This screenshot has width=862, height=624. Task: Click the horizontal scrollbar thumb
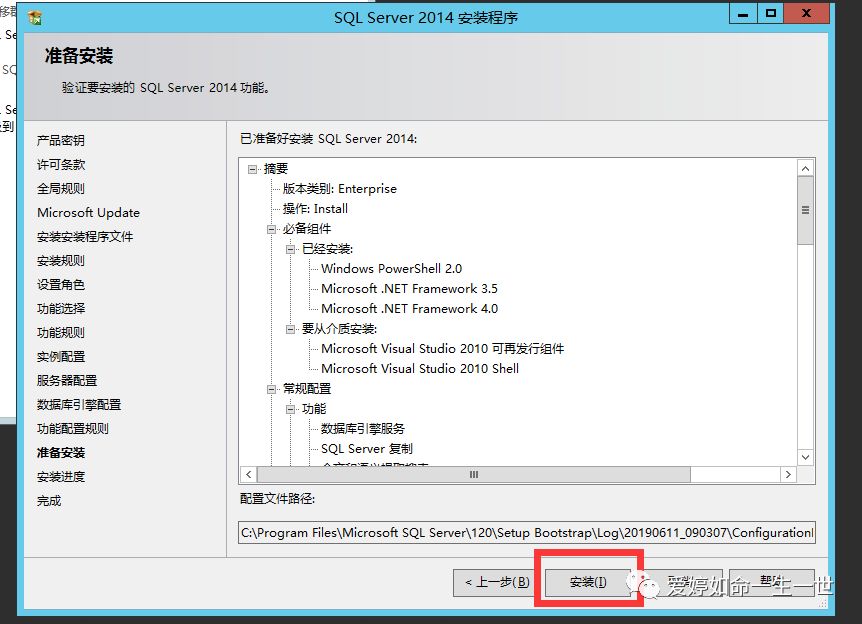tap(473, 474)
